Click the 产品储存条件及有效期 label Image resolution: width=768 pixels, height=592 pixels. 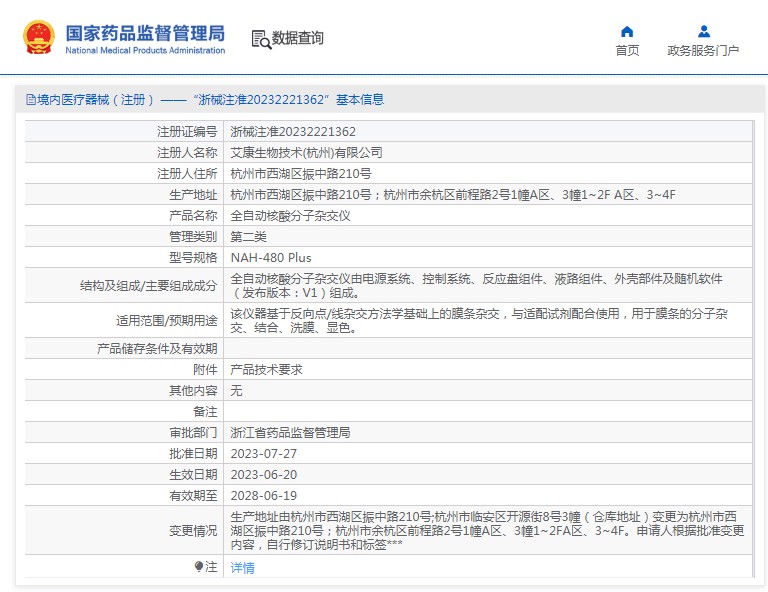(157, 349)
